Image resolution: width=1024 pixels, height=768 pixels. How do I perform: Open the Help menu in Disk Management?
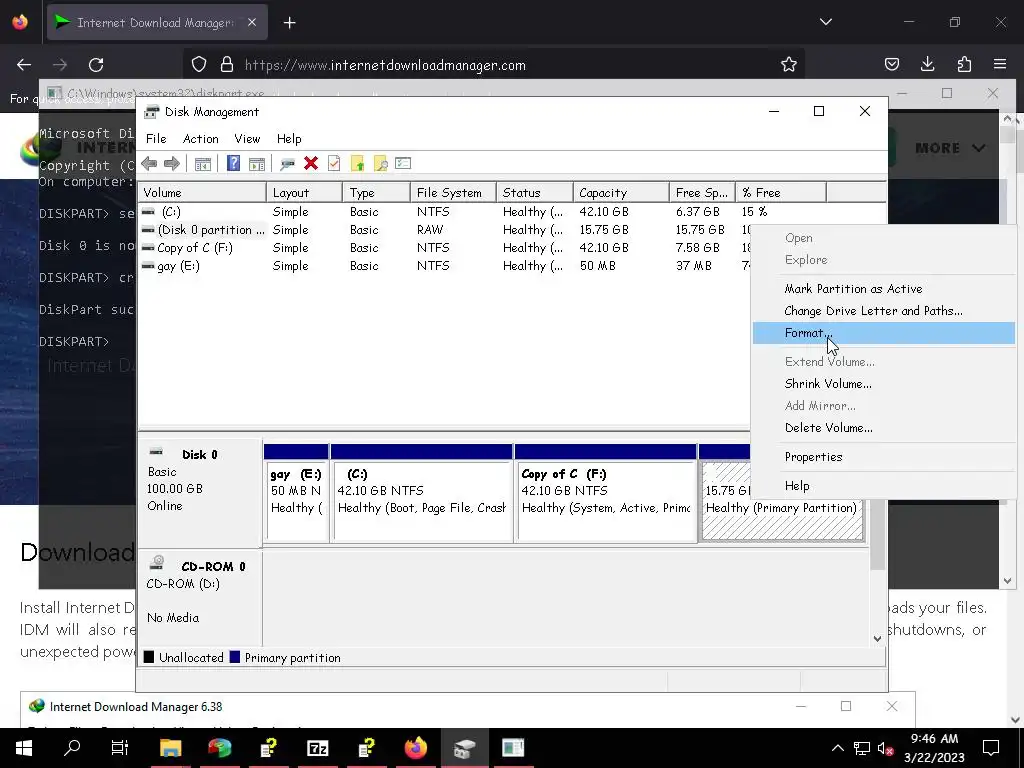[x=289, y=138]
